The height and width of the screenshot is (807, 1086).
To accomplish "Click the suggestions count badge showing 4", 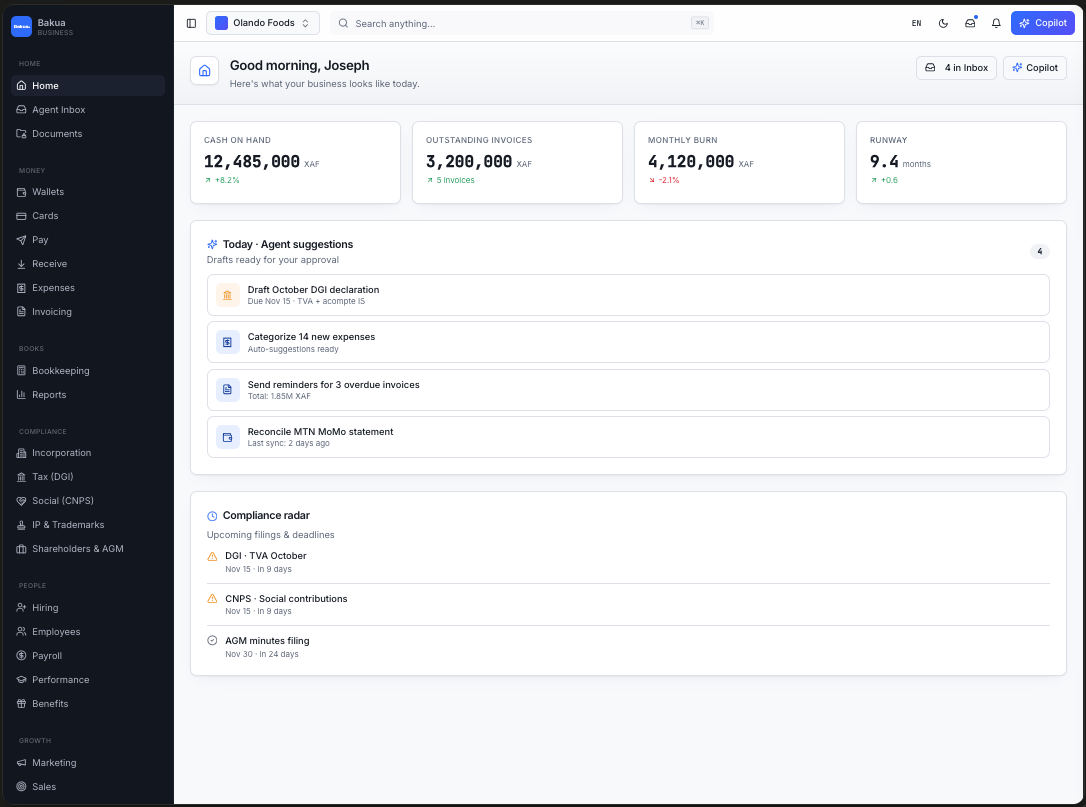I will click(1040, 251).
